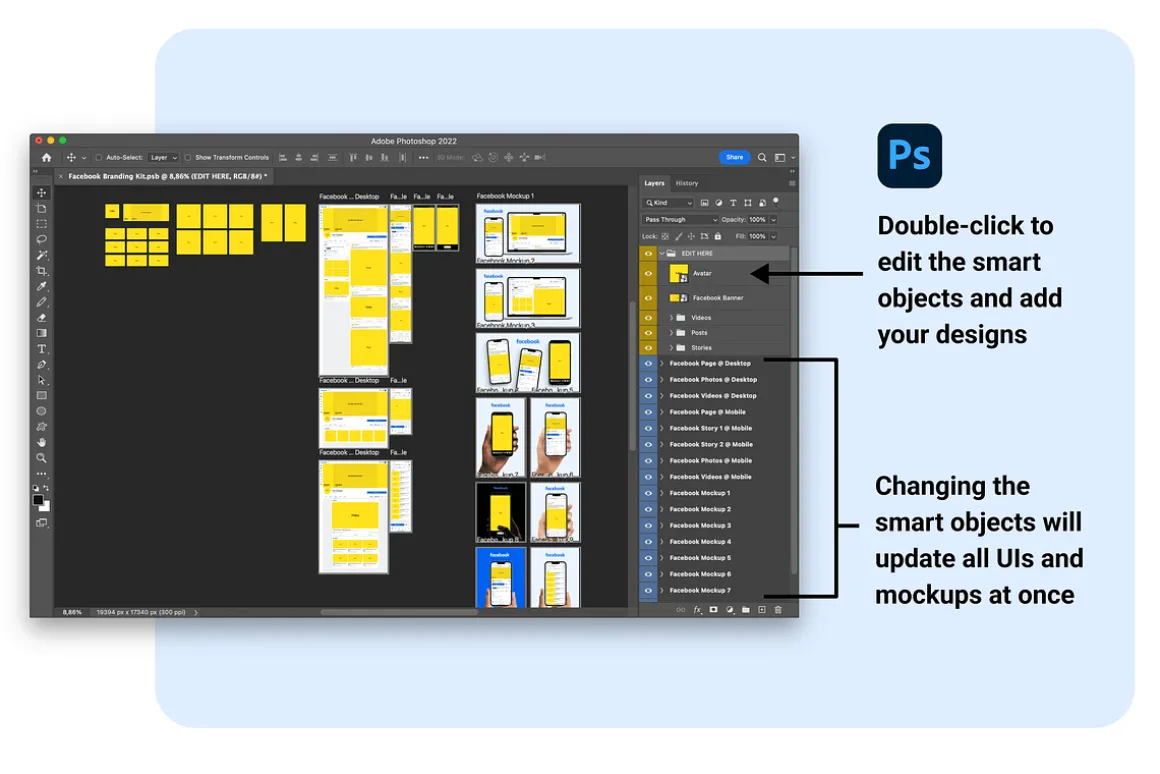The image size is (1160, 774).
Task: Select the Rectangular Marquee tool
Action: tap(41, 223)
